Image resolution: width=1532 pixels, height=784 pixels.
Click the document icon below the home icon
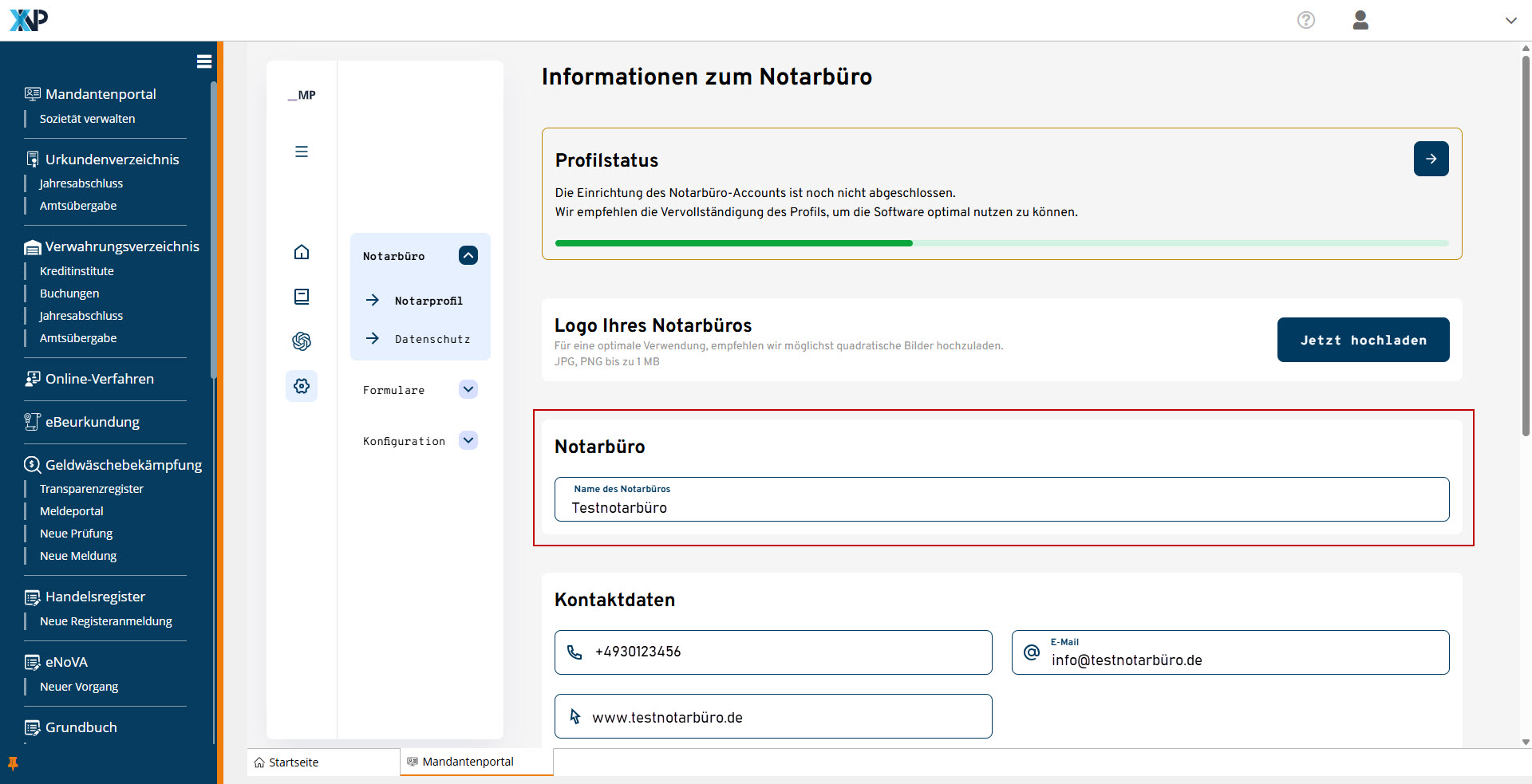302,297
